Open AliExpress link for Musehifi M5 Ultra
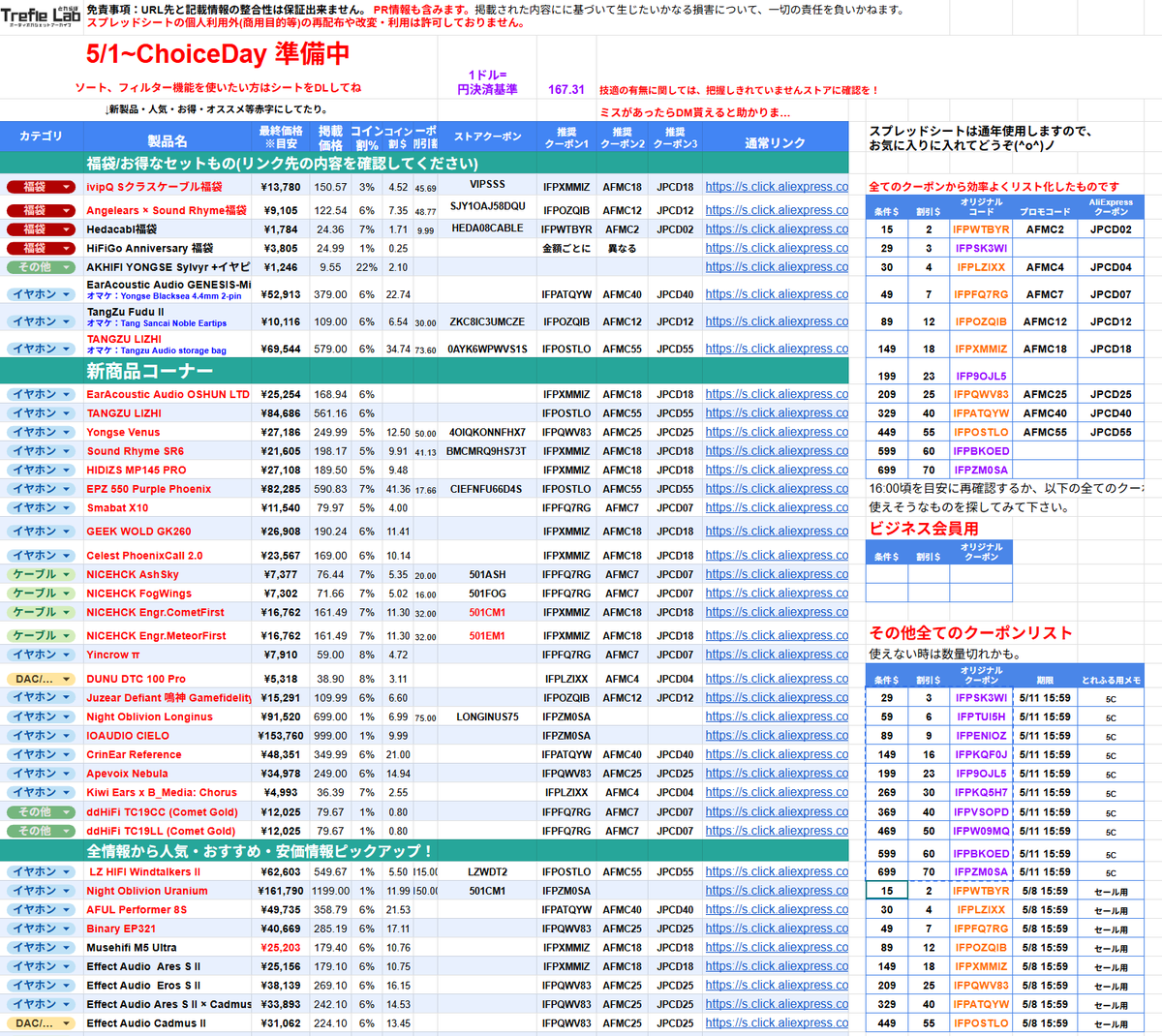Image resolution: width=1162 pixels, height=1036 pixels. click(x=777, y=948)
